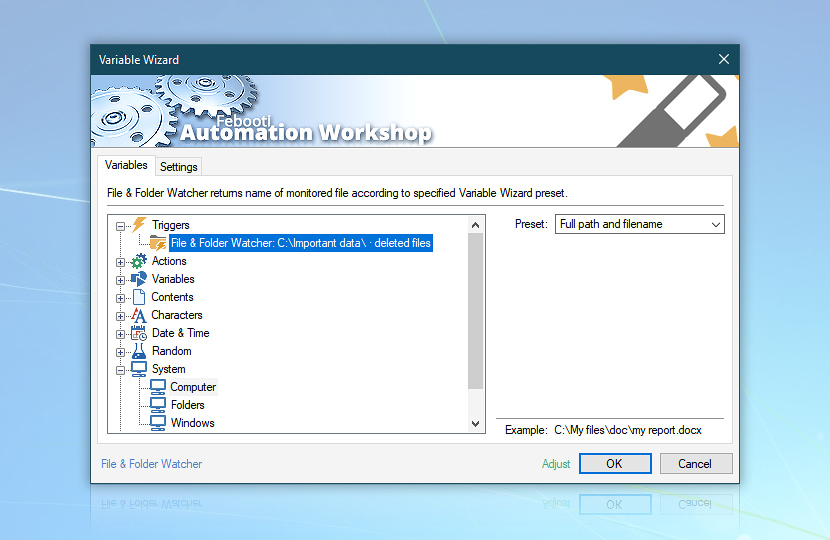Click the Windows node monitor icon
Screen dimensions: 830x540
click(158, 423)
